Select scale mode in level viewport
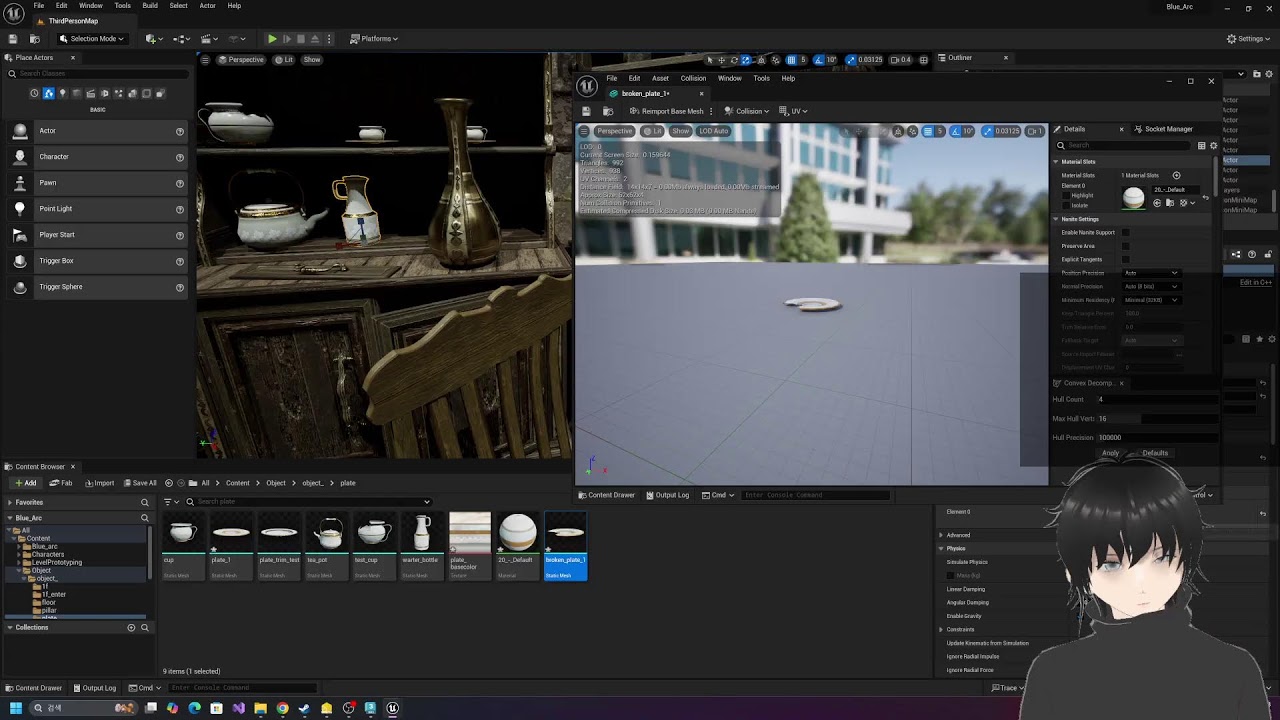The image size is (1280, 720). click(x=746, y=60)
